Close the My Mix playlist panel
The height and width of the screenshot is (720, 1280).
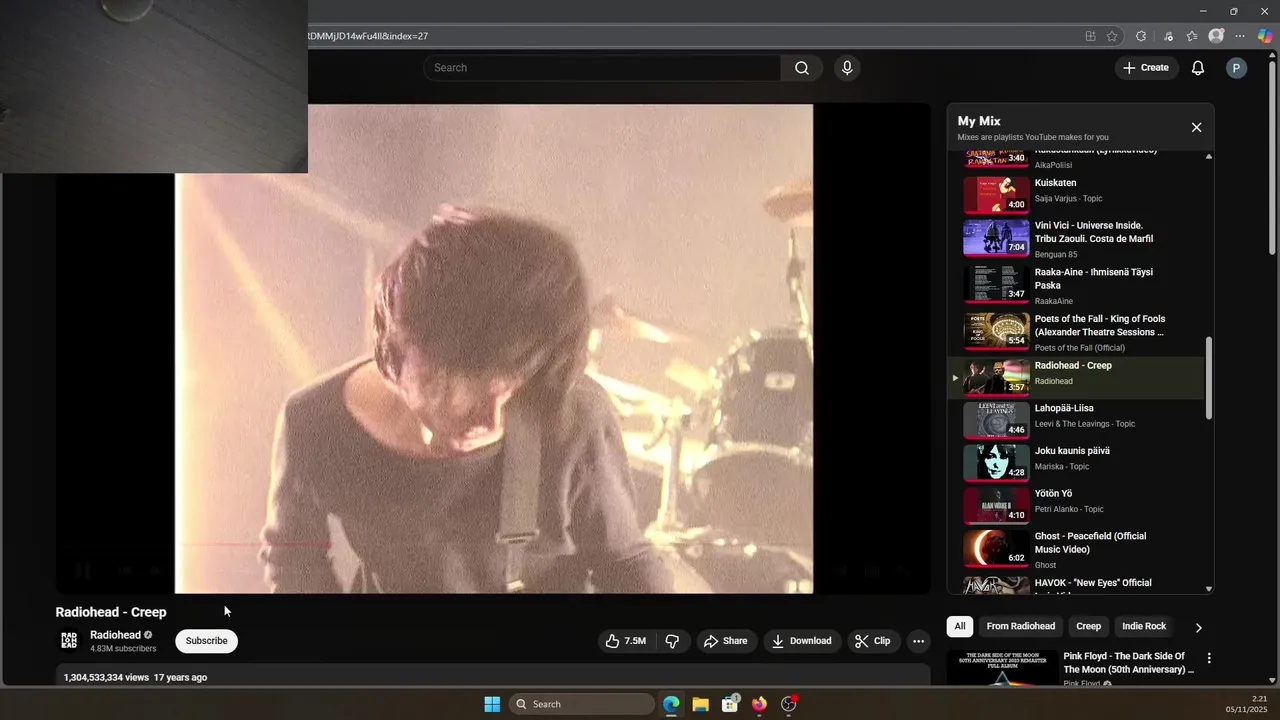click(1196, 127)
